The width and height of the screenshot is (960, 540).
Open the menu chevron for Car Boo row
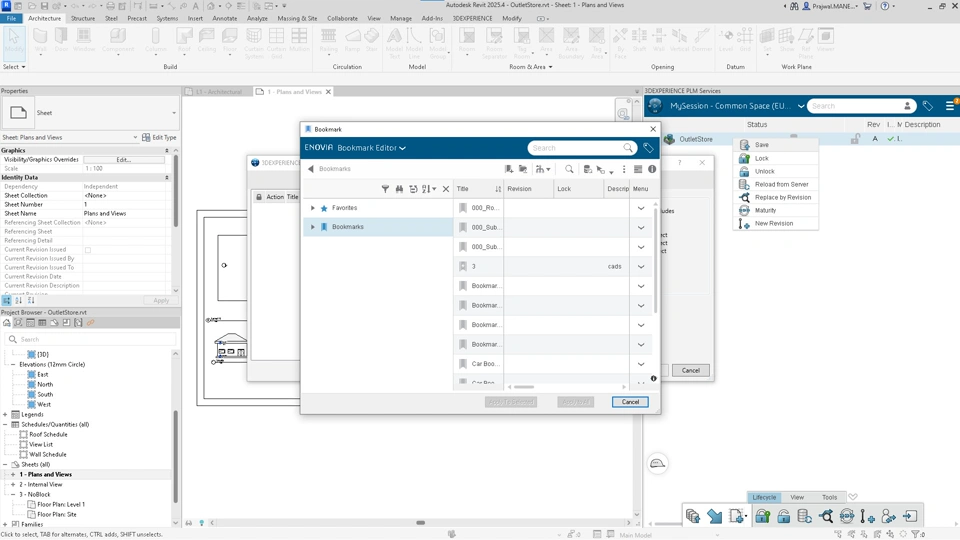641,364
